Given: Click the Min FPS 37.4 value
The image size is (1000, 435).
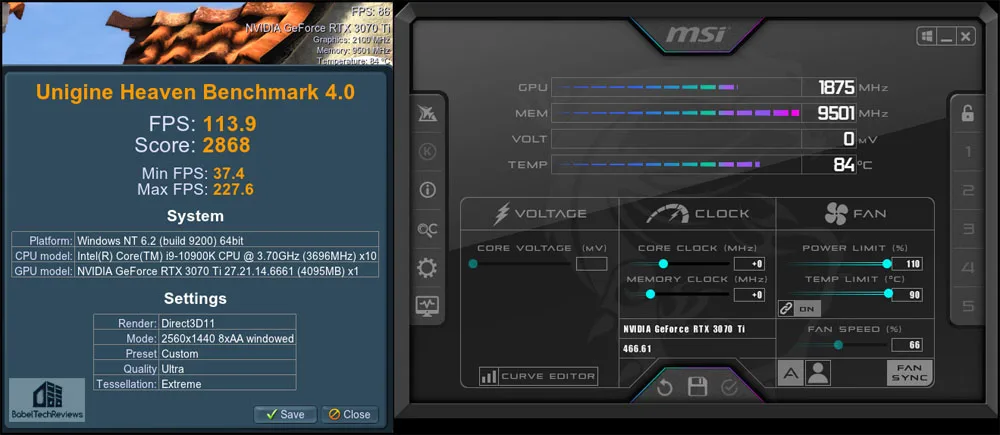Looking at the screenshot, I should (228, 173).
